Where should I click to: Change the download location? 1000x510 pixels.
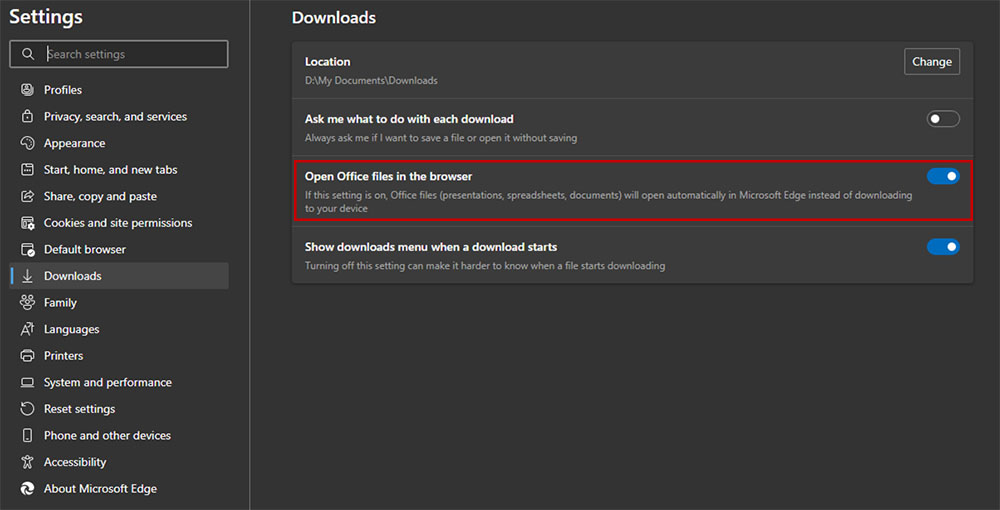(931, 62)
